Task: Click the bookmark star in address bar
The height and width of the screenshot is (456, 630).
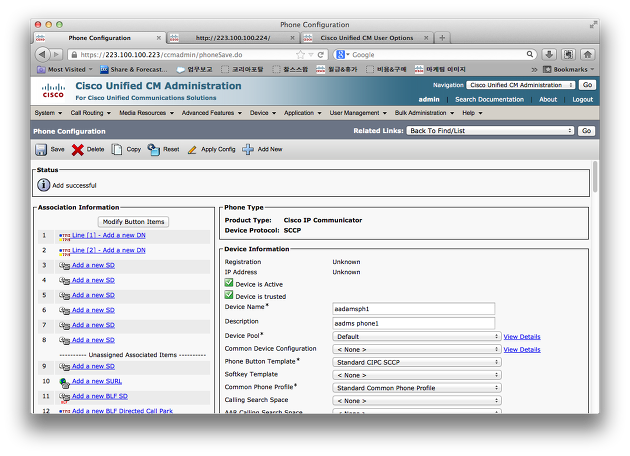Action: pos(300,54)
